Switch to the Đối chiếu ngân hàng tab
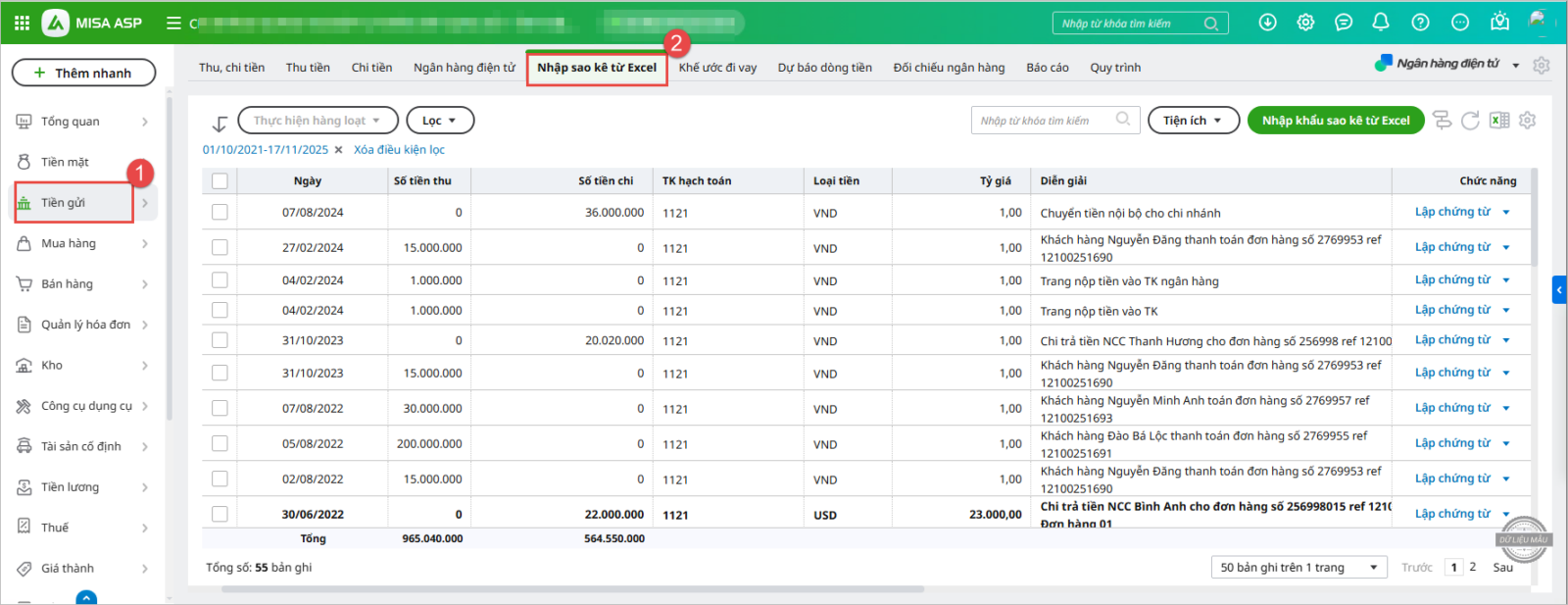The width and height of the screenshot is (1568, 605). (949, 68)
